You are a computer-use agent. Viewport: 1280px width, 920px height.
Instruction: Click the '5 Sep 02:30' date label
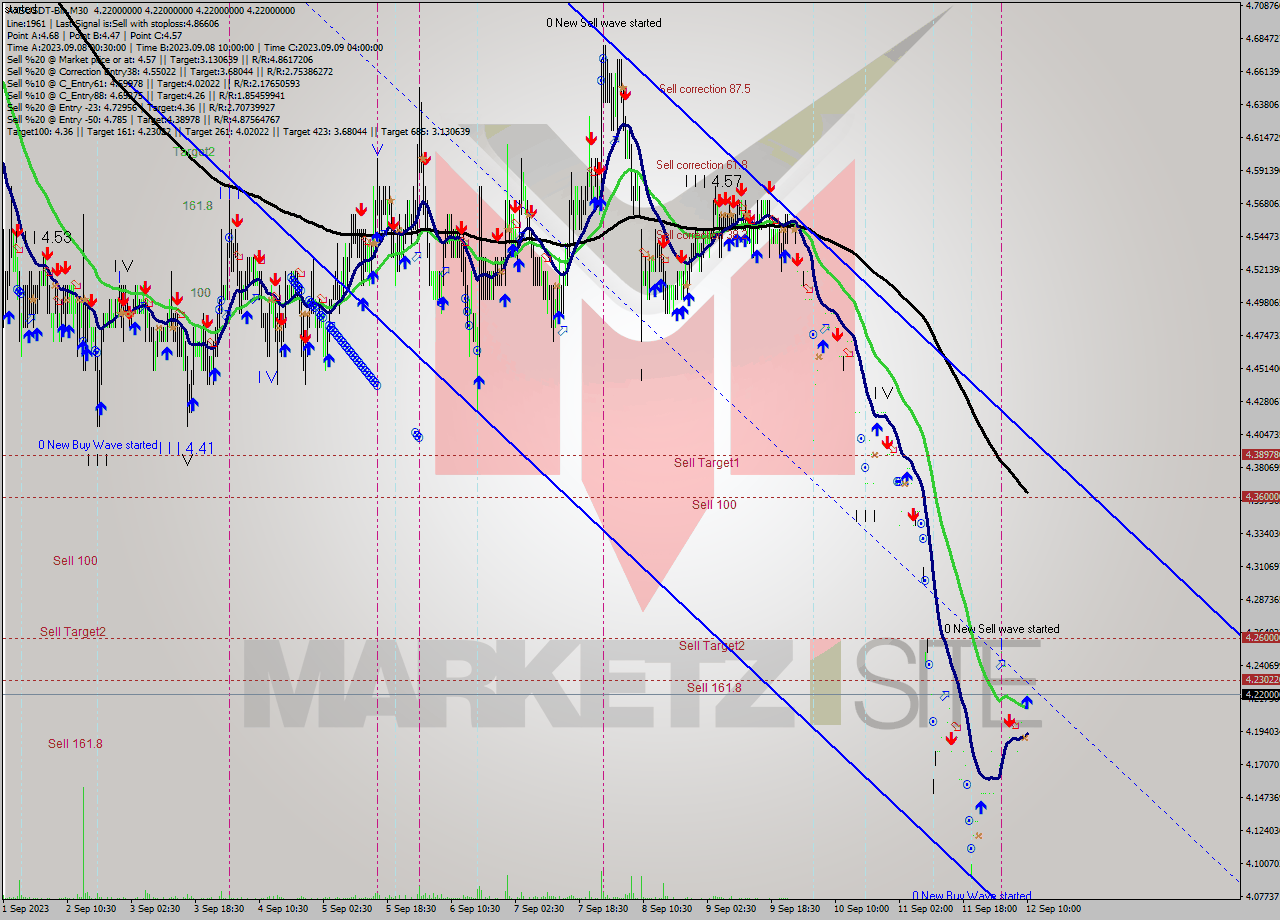[347, 909]
